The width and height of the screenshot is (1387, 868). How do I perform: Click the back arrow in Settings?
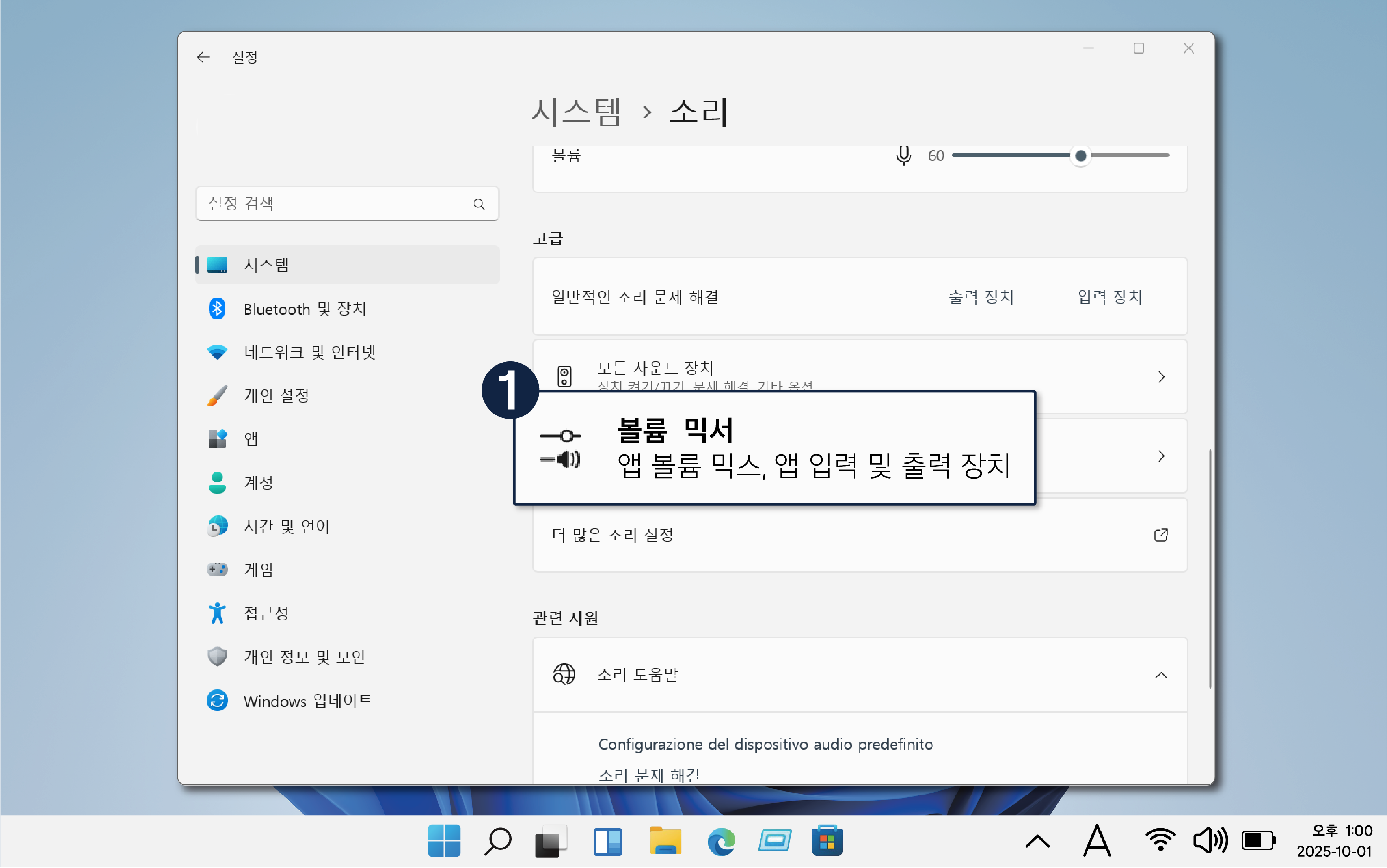coord(203,57)
